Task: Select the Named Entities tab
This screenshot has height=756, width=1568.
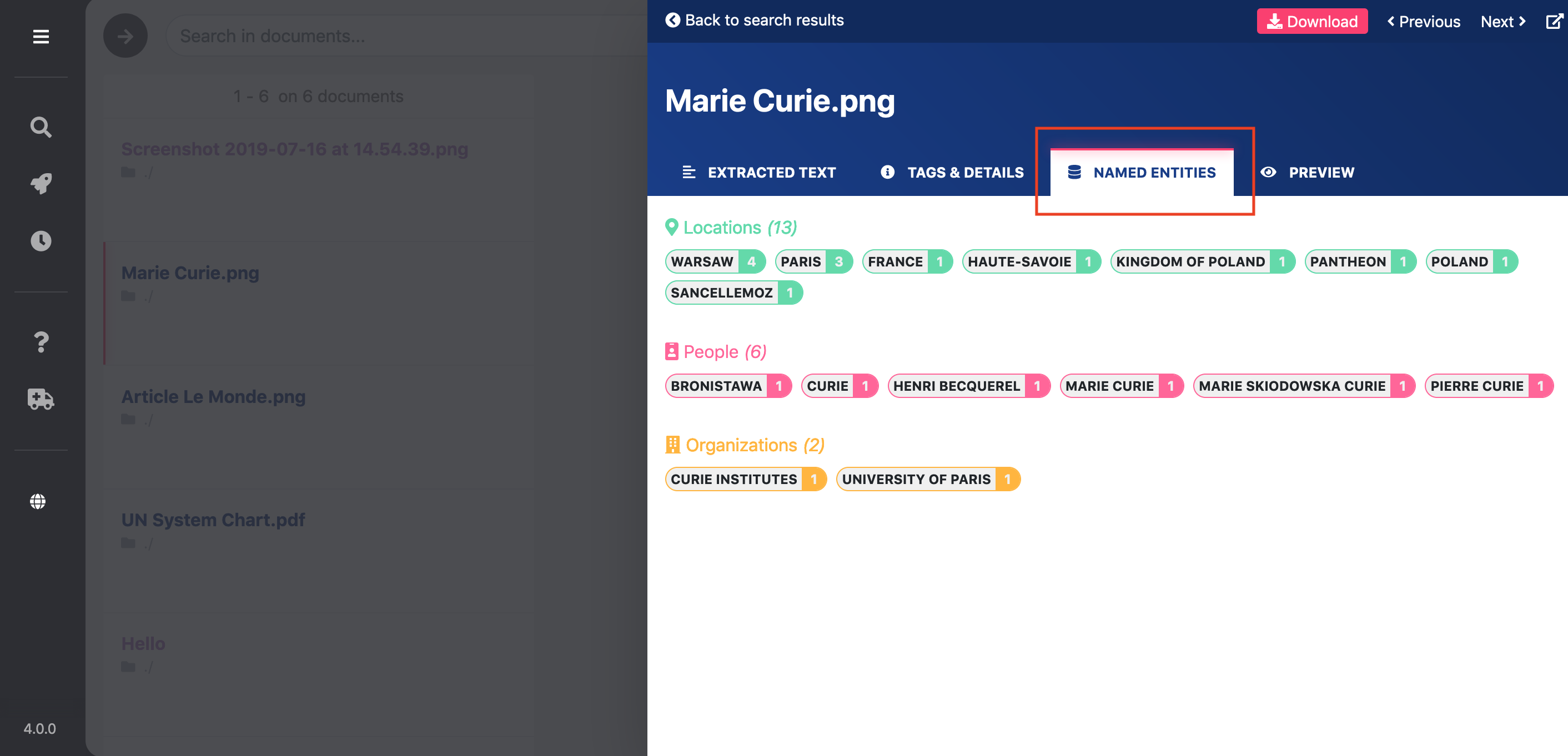Action: click(x=1142, y=172)
